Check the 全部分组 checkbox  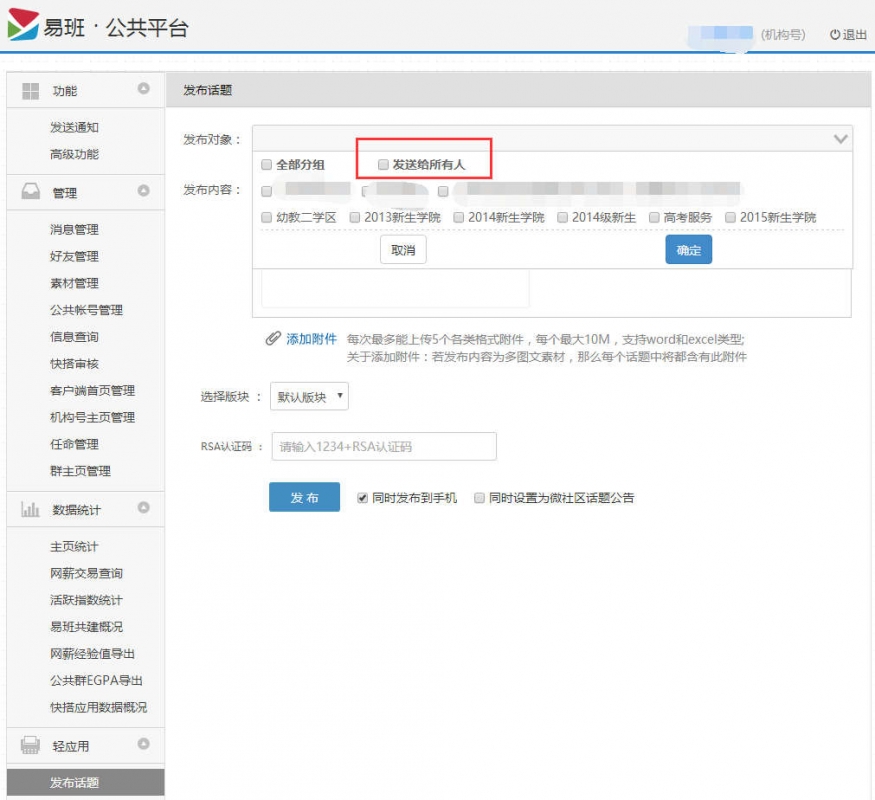tap(266, 164)
